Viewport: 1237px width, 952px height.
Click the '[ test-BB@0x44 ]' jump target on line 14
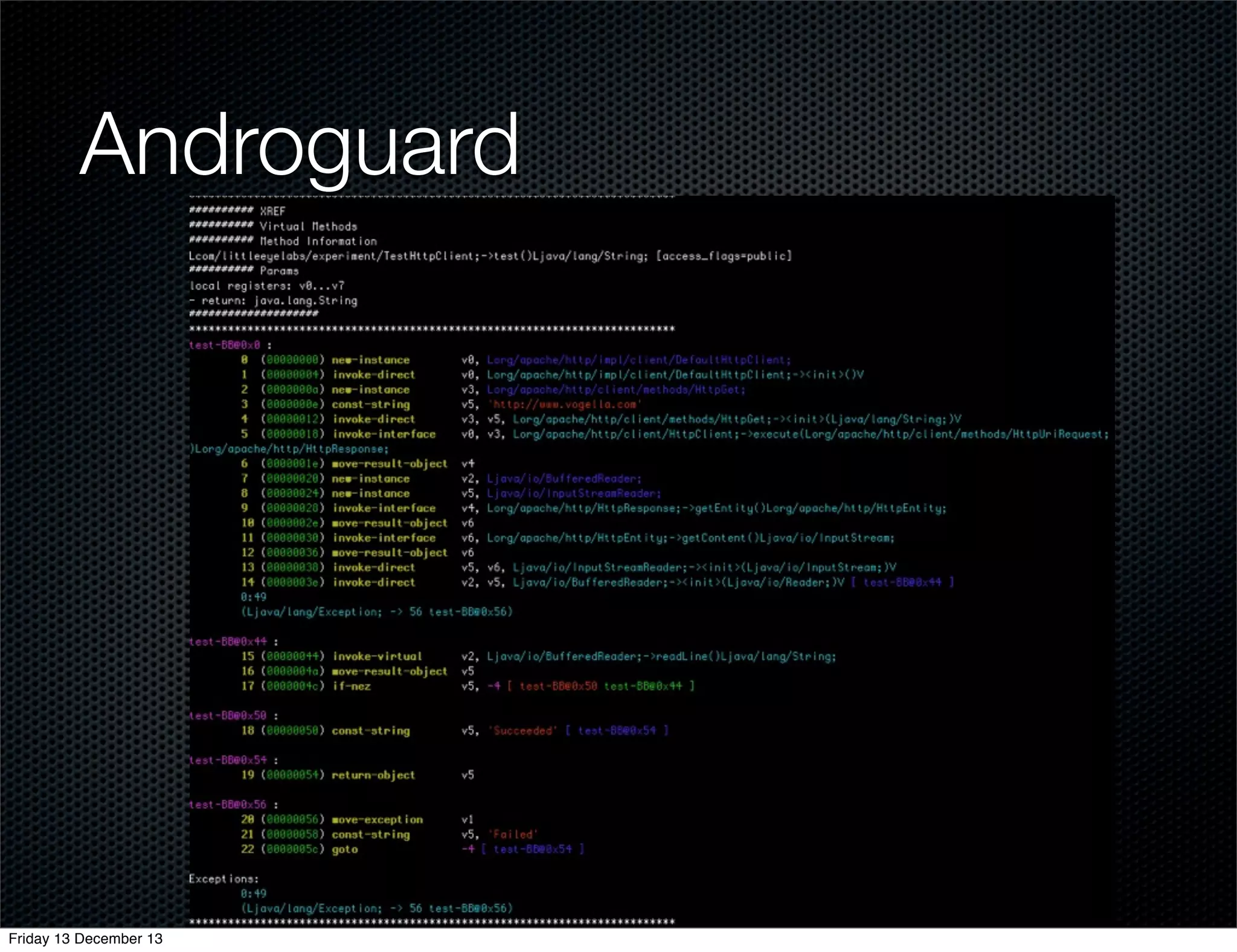point(902,582)
